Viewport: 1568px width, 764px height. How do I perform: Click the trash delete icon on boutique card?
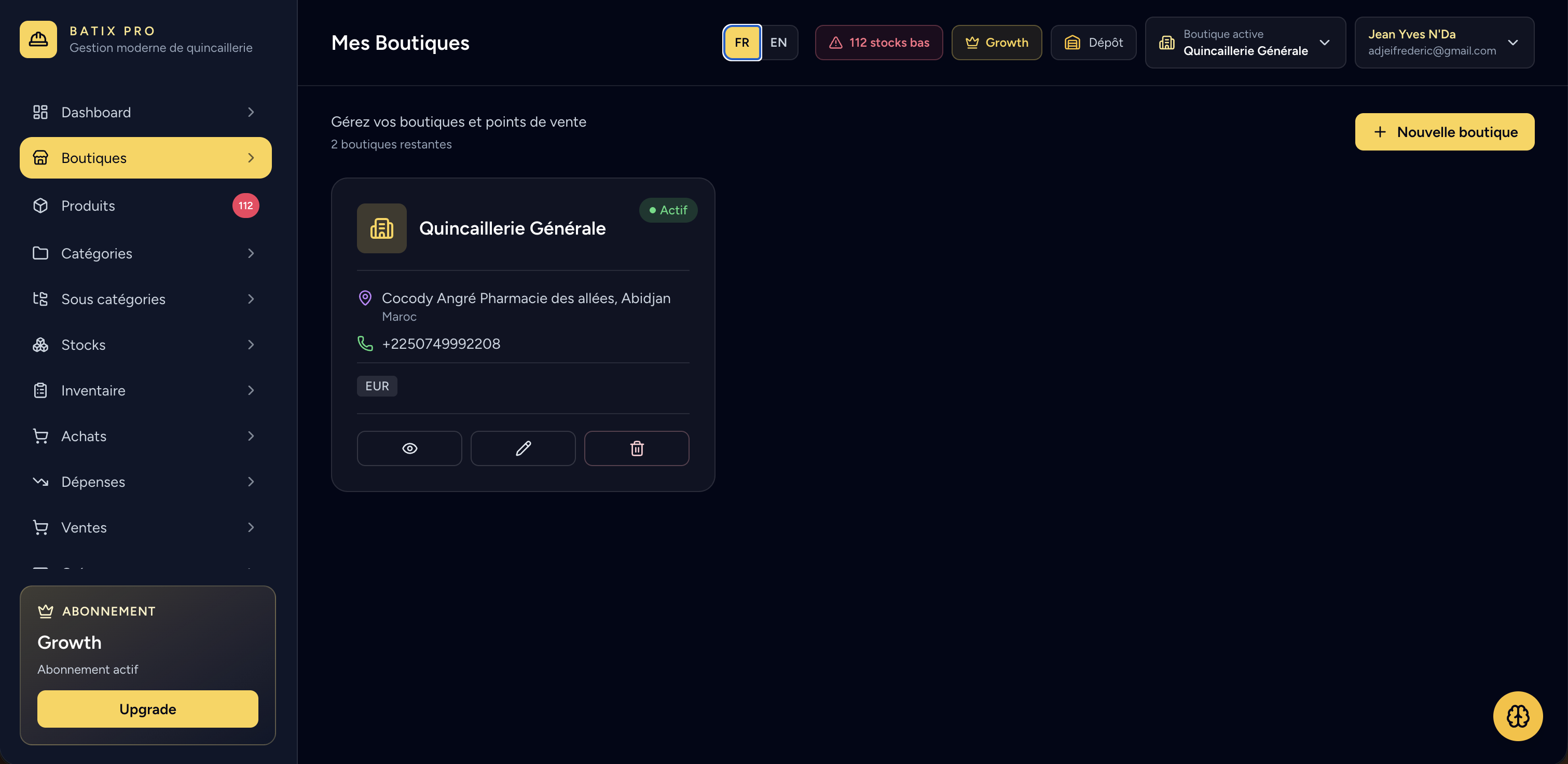(x=637, y=448)
